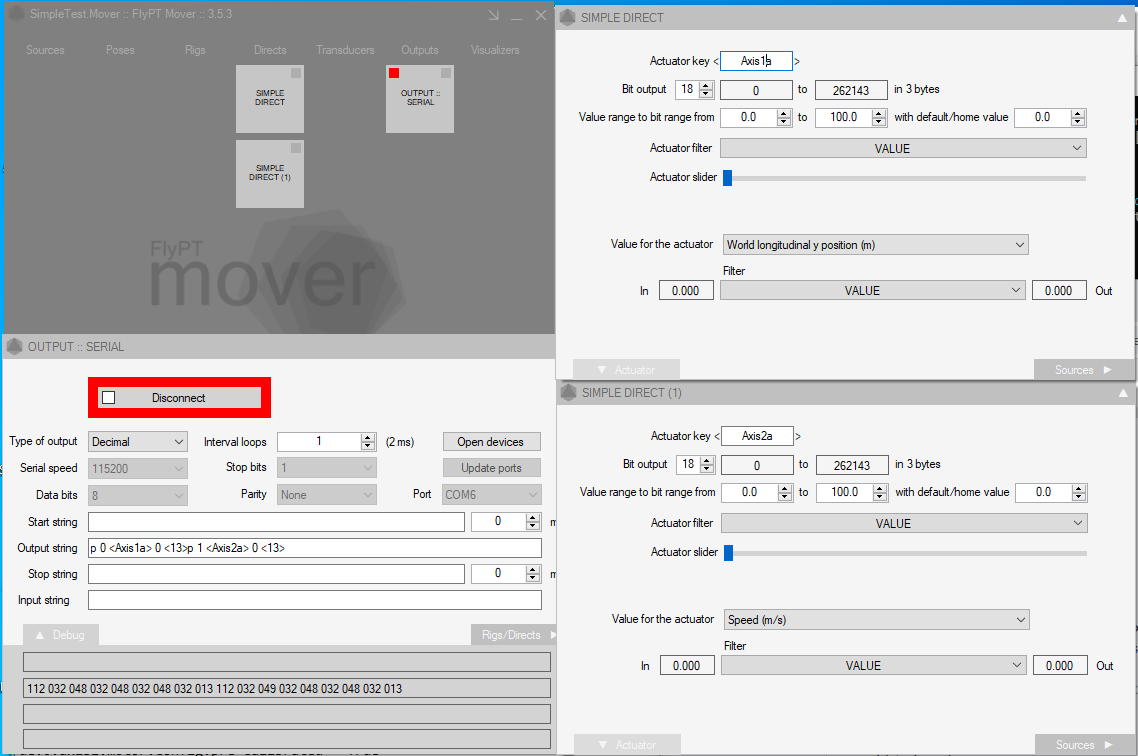This screenshot has width=1138, height=756.
Task: Open the Outputs menu
Action: (420, 50)
